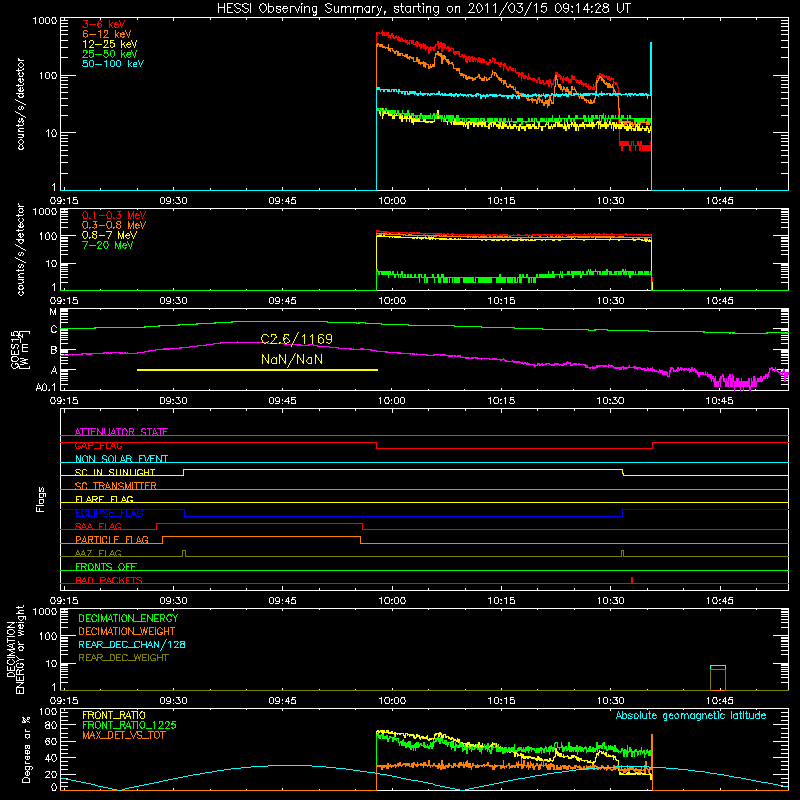
Task: Click the 25-50 keV legend label
Action: point(110,54)
